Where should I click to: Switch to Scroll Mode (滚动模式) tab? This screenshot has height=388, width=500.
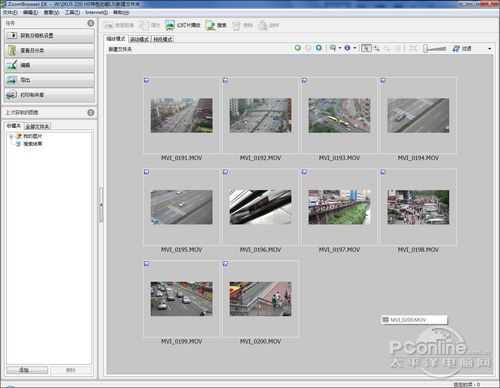[139, 39]
